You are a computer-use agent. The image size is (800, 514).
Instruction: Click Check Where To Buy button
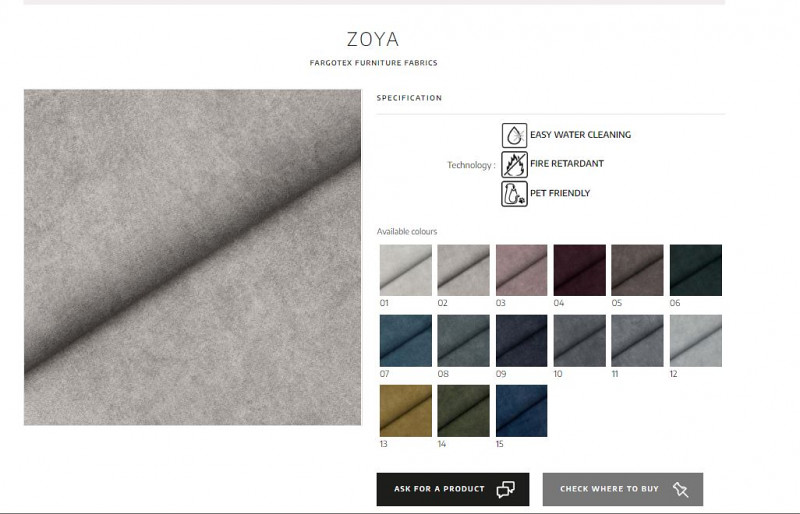coord(623,489)
